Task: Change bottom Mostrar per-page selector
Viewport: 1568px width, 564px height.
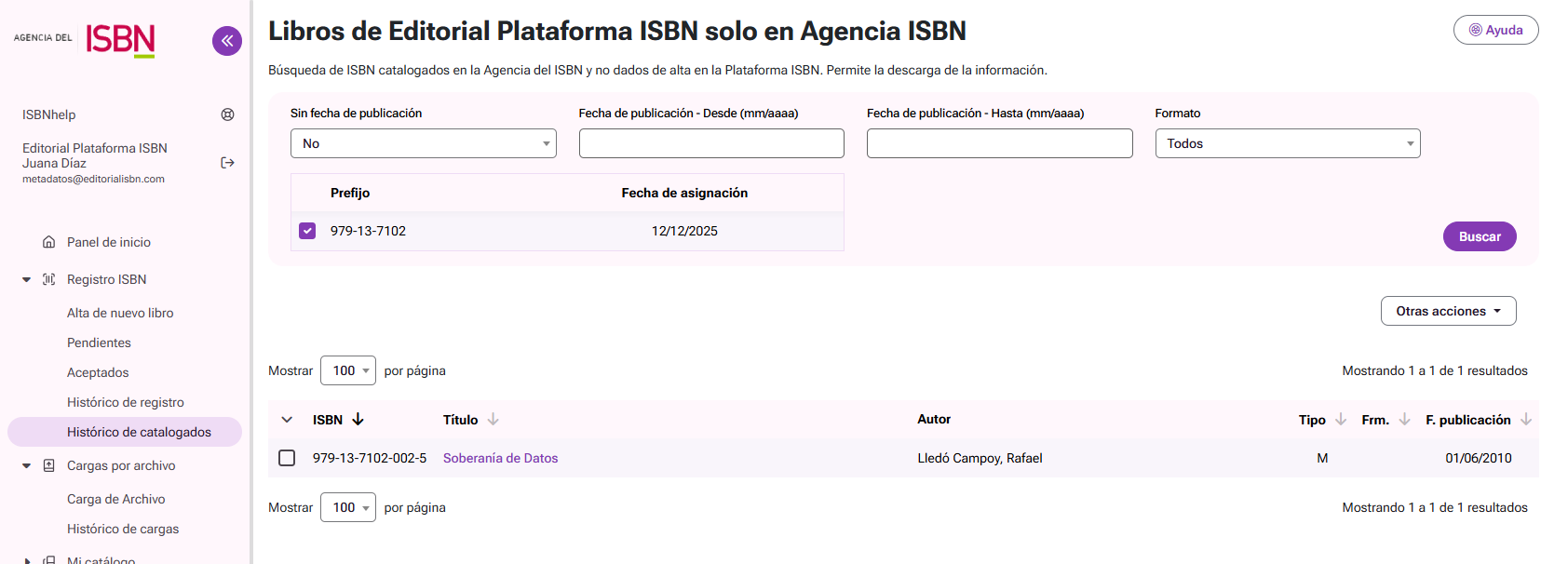Action: (x=348, y=507)
